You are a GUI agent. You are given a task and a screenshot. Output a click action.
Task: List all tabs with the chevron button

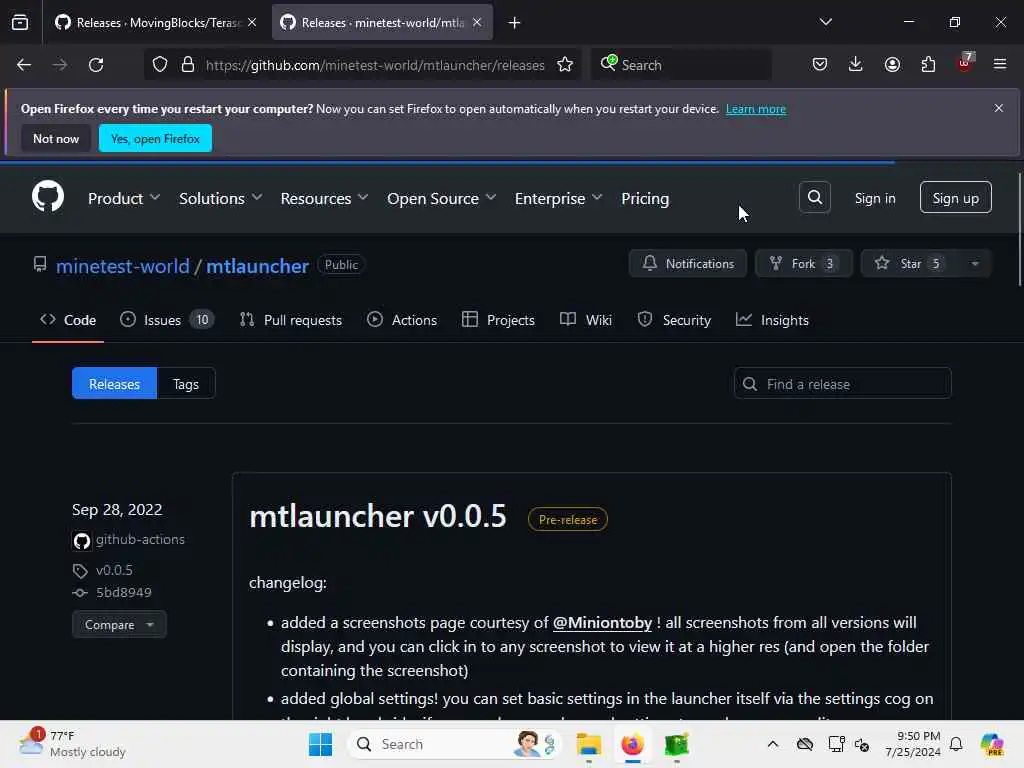[x=825, y=22]
